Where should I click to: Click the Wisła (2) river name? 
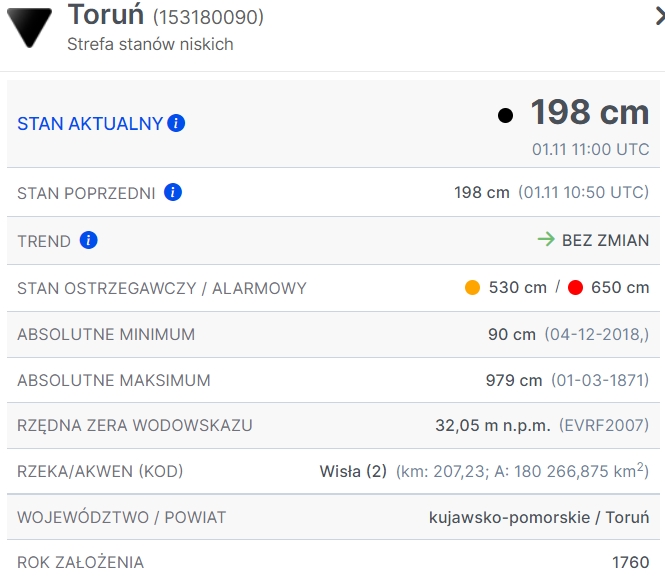pos(353,471)
